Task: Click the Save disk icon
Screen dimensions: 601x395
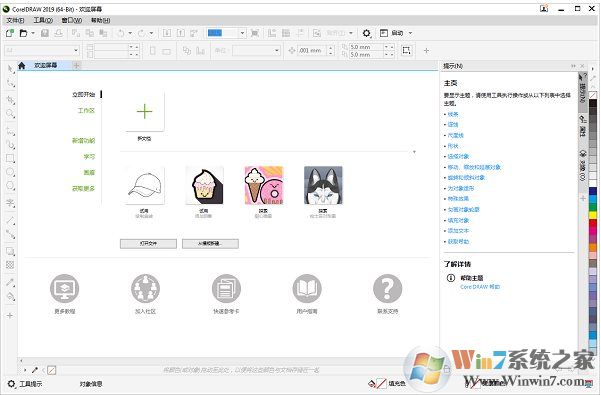Action: tap(45, 33)
